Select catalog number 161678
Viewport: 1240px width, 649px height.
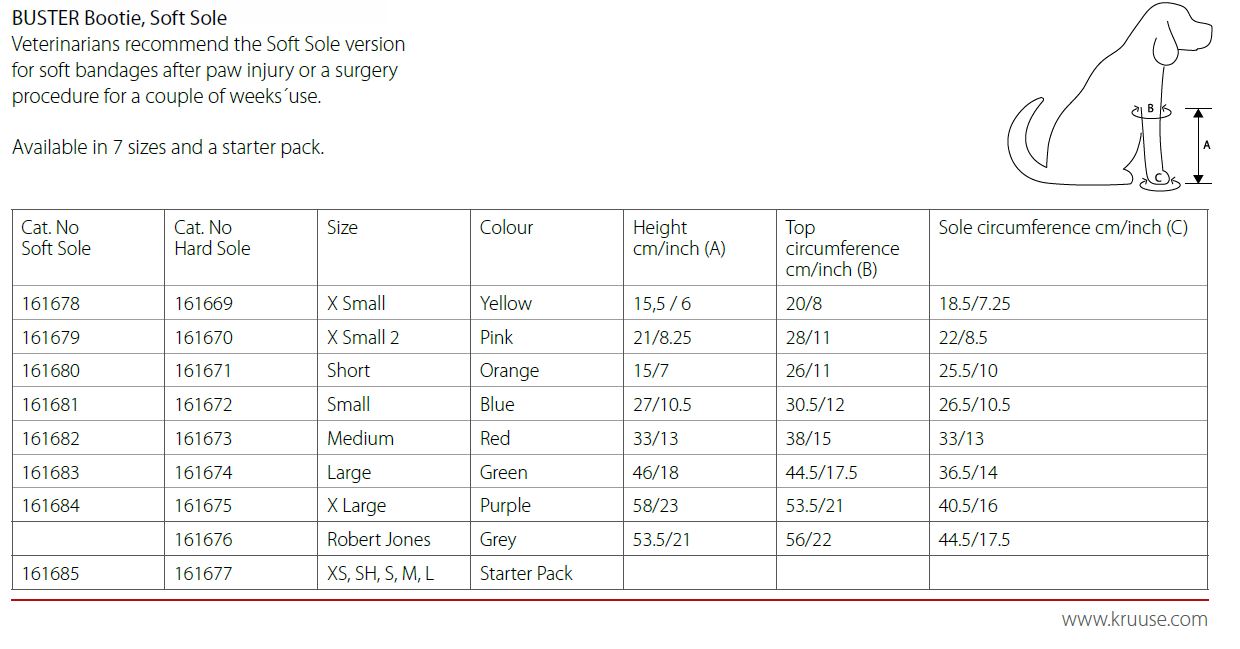50,303
